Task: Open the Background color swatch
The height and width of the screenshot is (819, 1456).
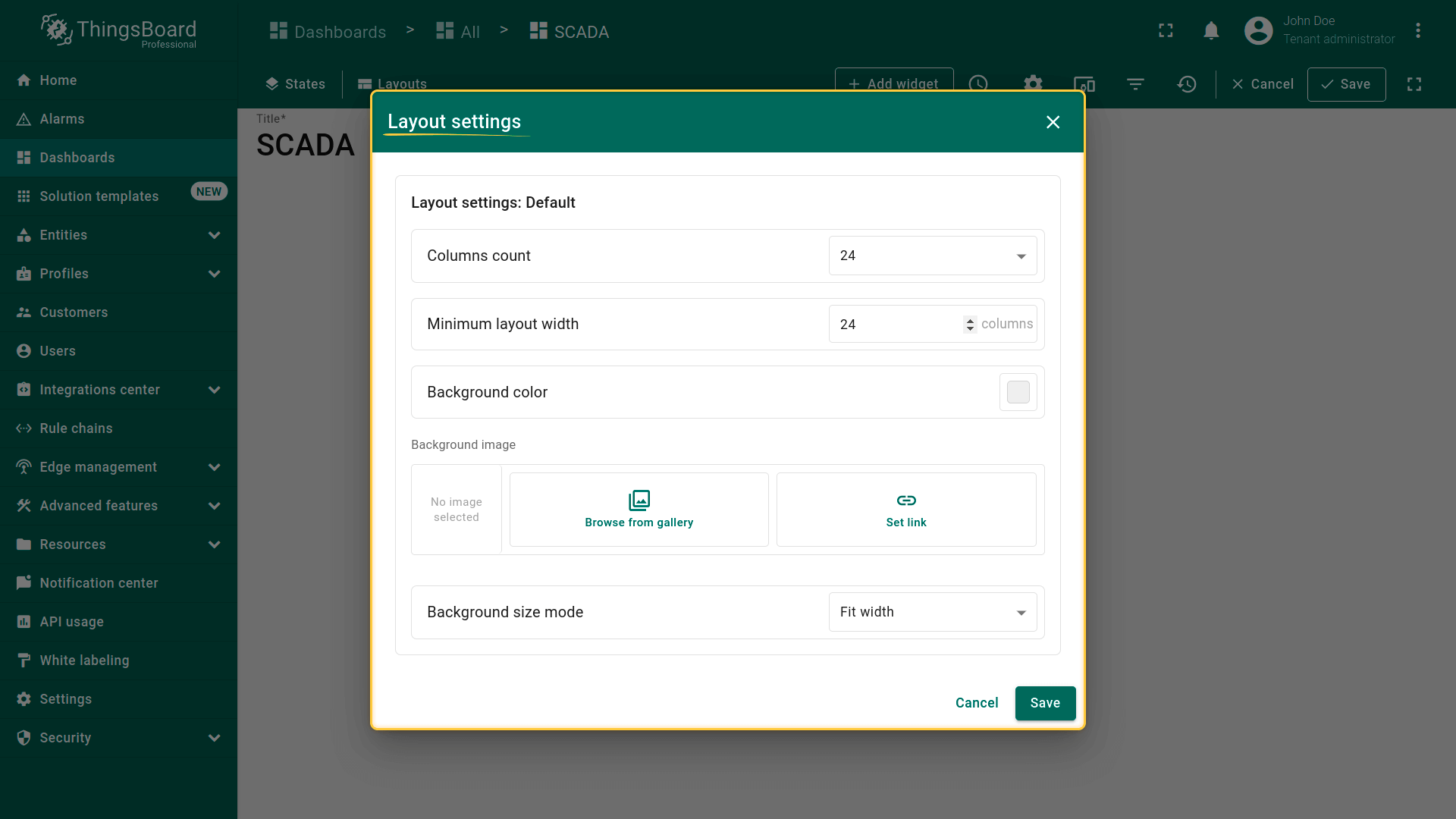Action: coord(1018,392)
